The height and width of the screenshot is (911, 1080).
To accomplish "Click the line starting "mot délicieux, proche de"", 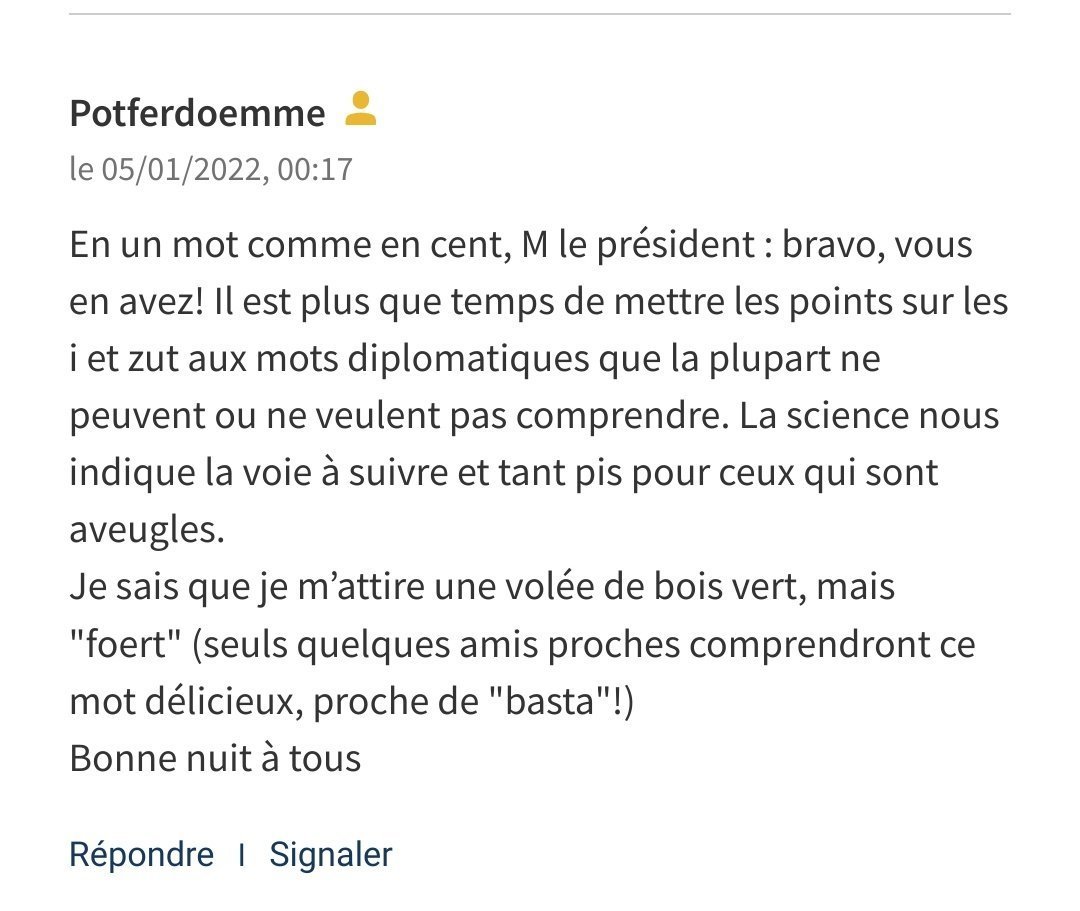I will [x=351, y=702].
